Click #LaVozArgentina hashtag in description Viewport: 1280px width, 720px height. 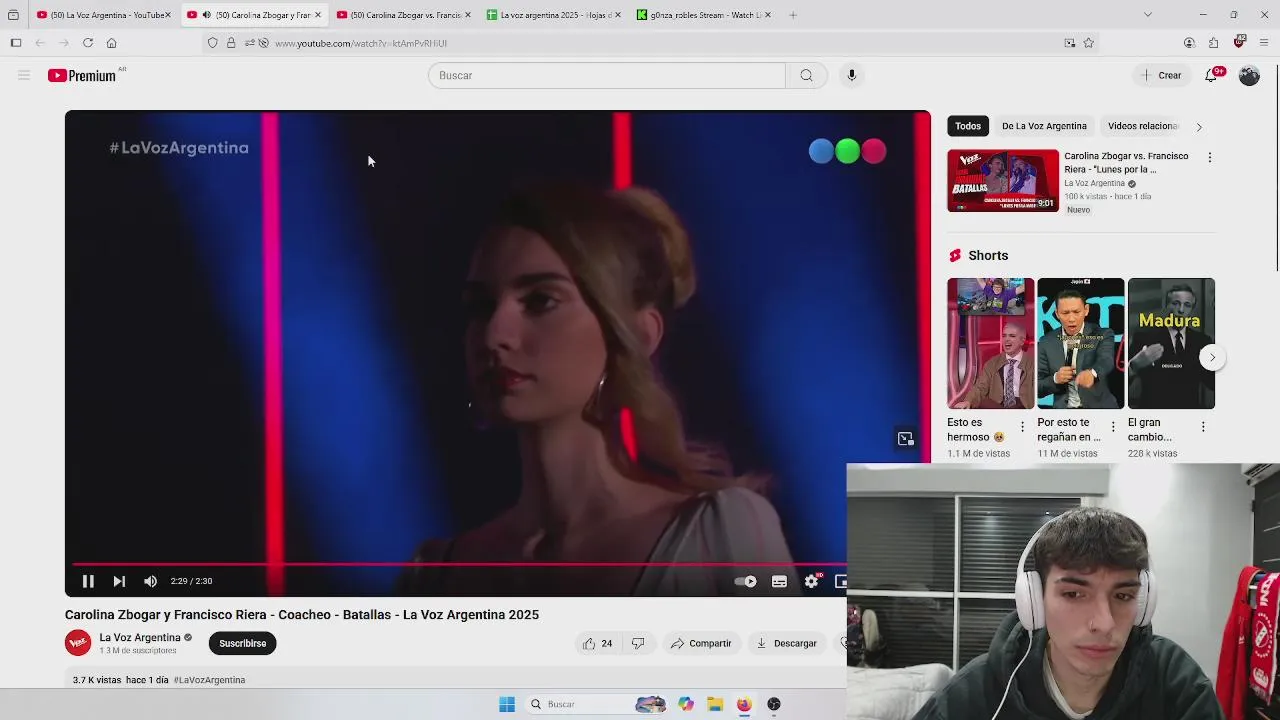tap(209, 680)
